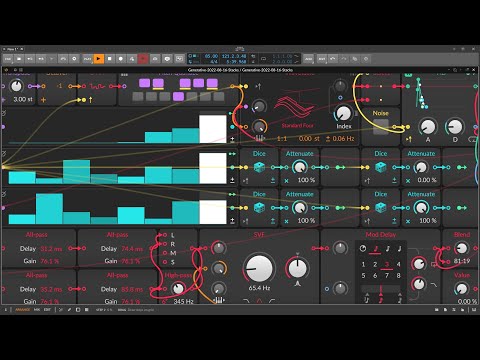
Task: Open the ADD menu in the toolbar
Action: coord(309,59)
